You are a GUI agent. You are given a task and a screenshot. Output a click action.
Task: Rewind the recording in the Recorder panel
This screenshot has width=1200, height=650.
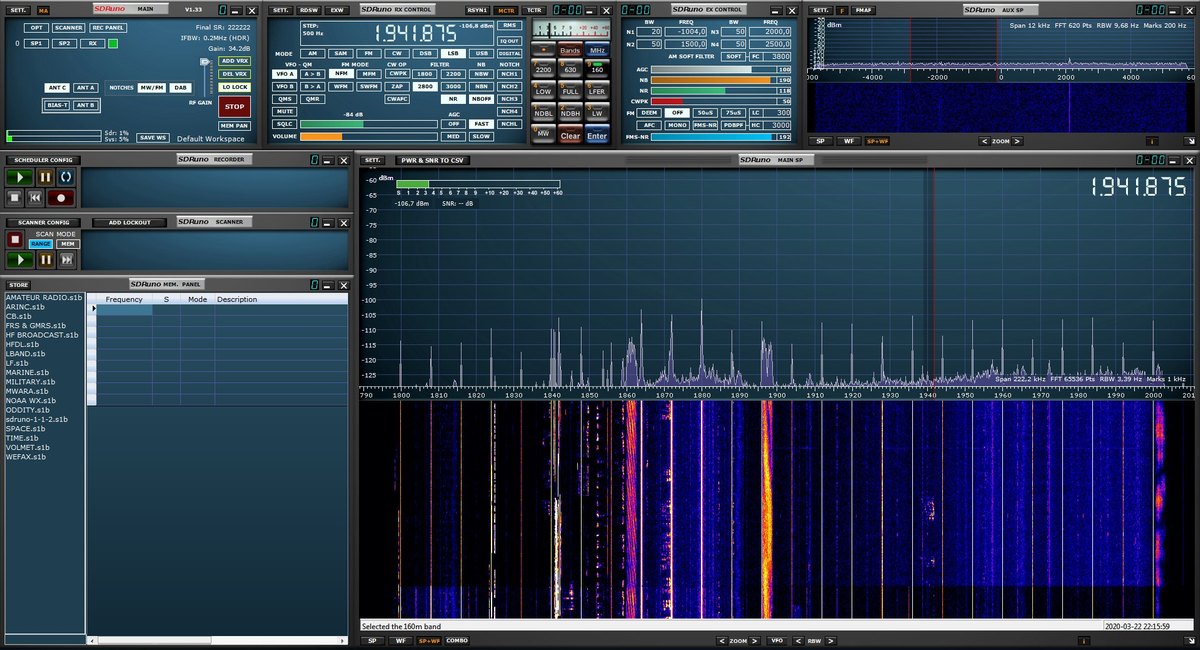coord(37,198)
